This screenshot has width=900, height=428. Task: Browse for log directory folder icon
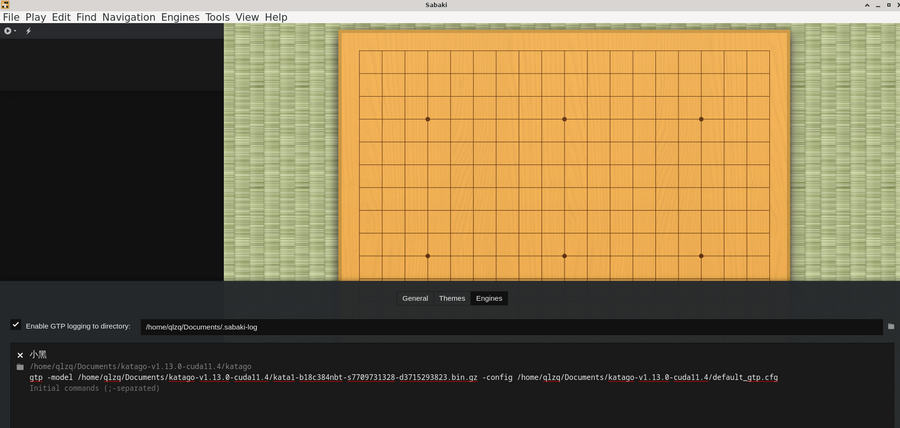891,326
